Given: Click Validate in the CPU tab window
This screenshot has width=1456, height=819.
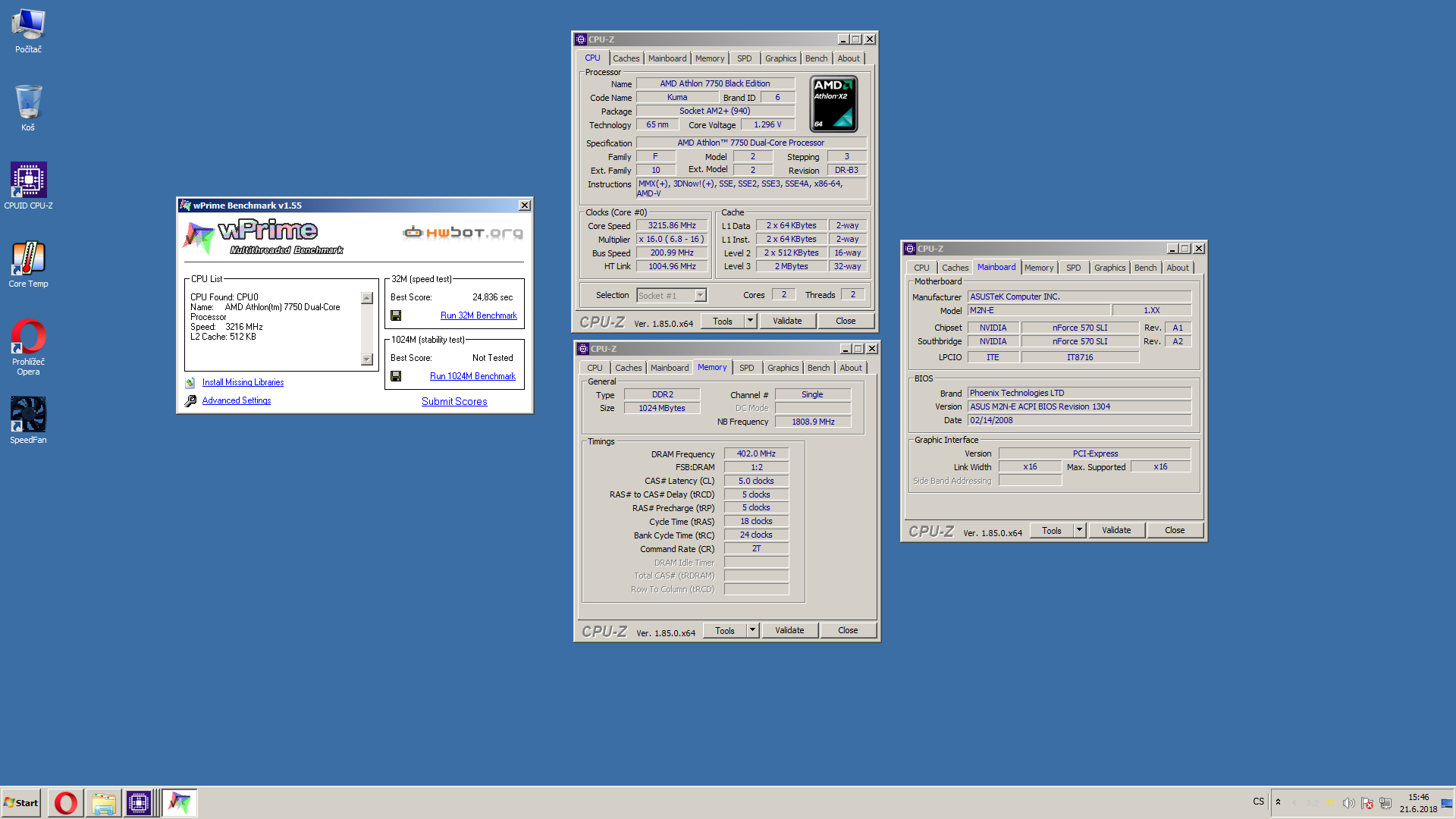Looking at the screenshot, I should [x=787, y=321].
